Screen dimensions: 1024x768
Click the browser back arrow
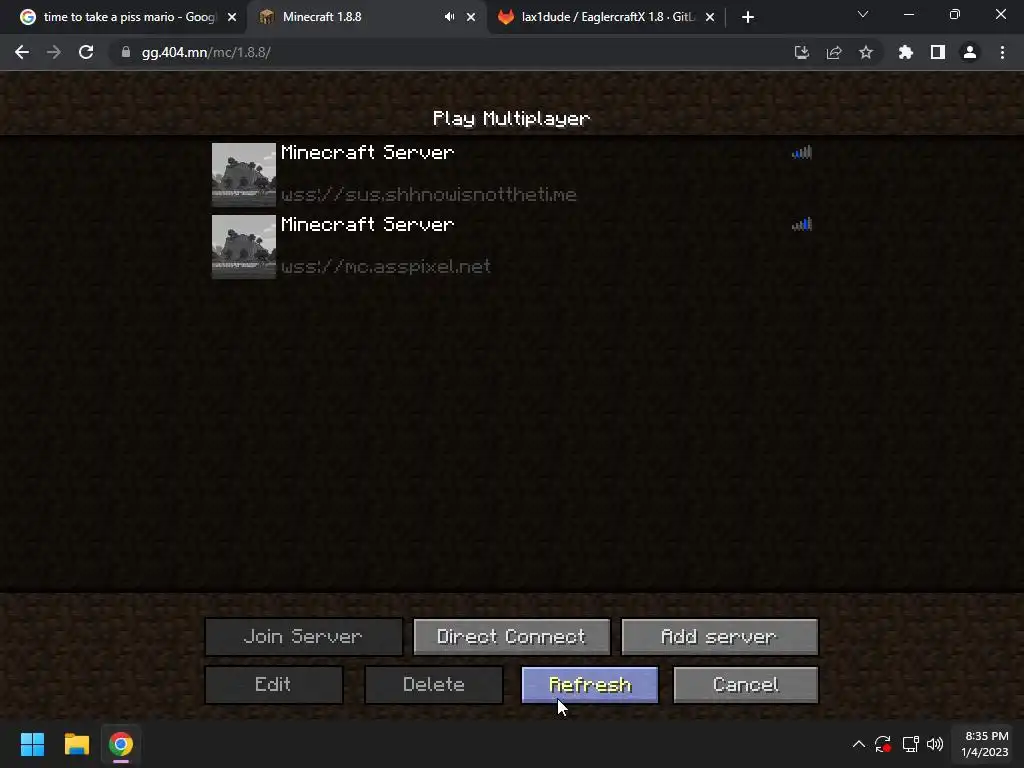click(x=22, y=52)
